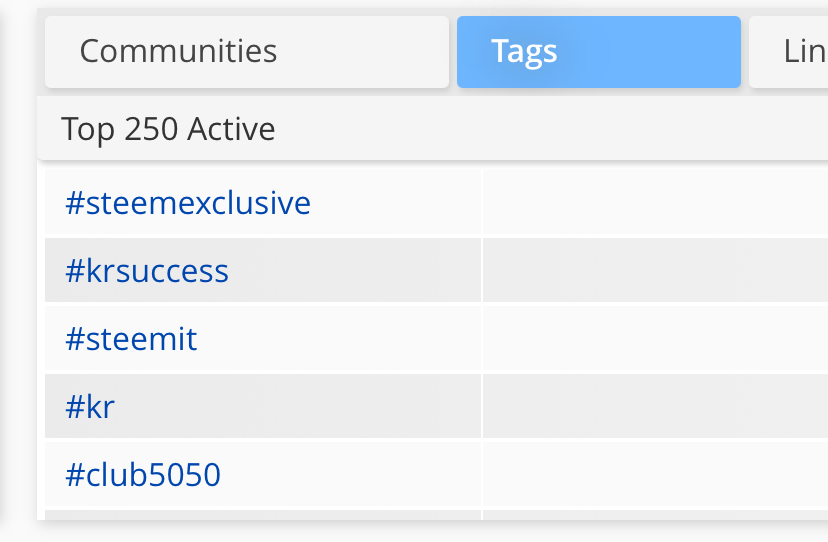Click the blank cell next to #krsuccess
Viewport: 828px width, 542px height.
[x=655, y=271]
